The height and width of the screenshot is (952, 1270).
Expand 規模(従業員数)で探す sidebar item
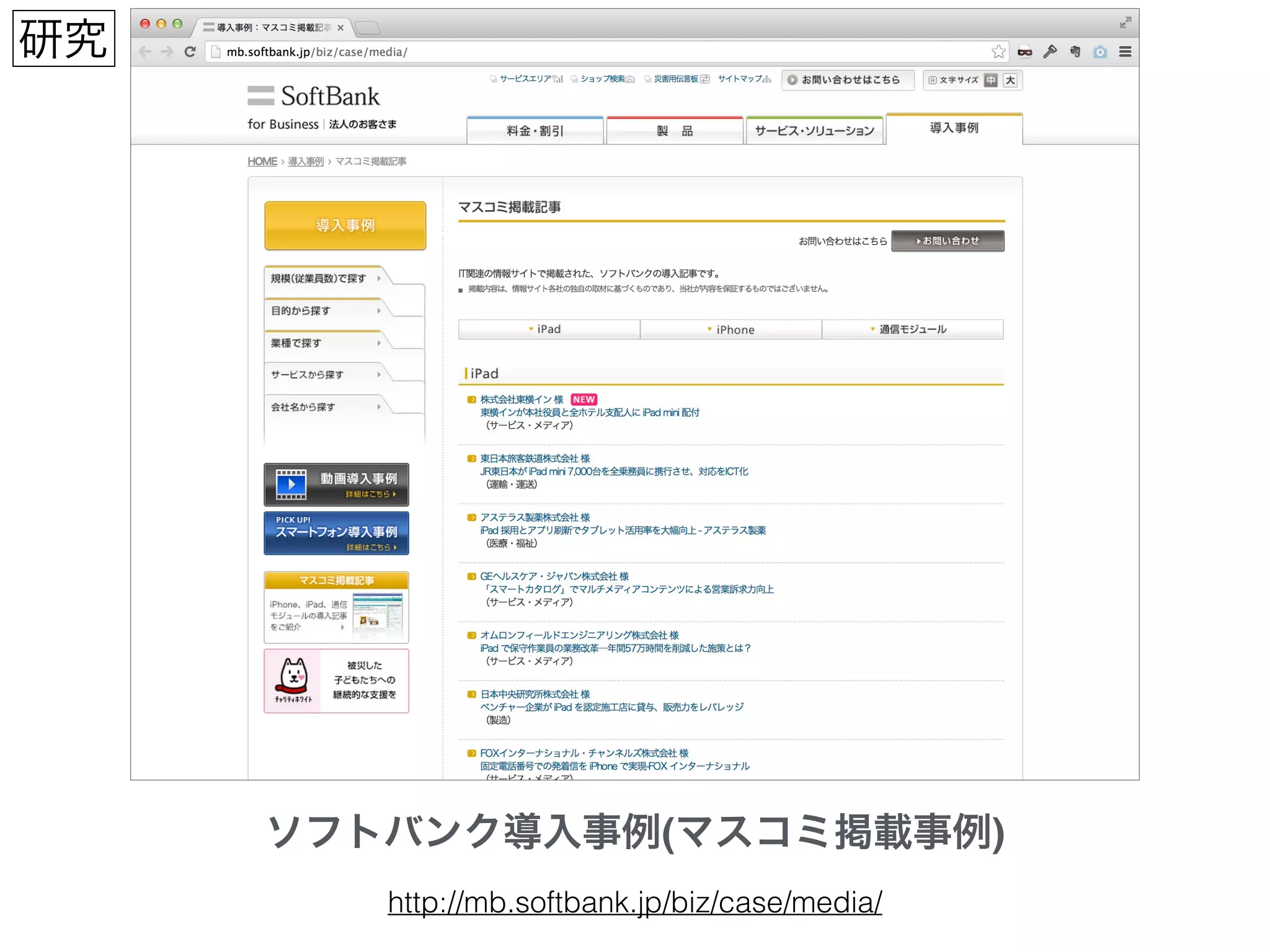tap(326, 279)
